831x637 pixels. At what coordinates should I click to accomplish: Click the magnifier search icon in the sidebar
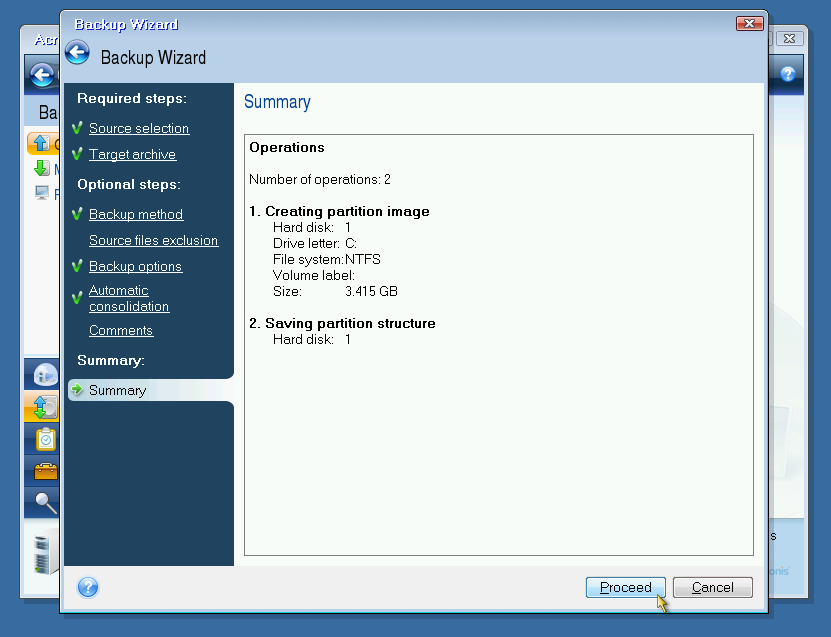click(x=45, y=502)
